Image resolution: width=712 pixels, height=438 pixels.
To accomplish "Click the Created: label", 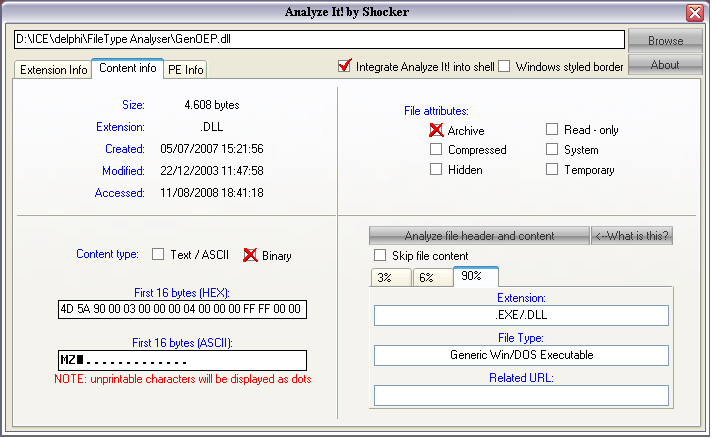I will 125,149.
